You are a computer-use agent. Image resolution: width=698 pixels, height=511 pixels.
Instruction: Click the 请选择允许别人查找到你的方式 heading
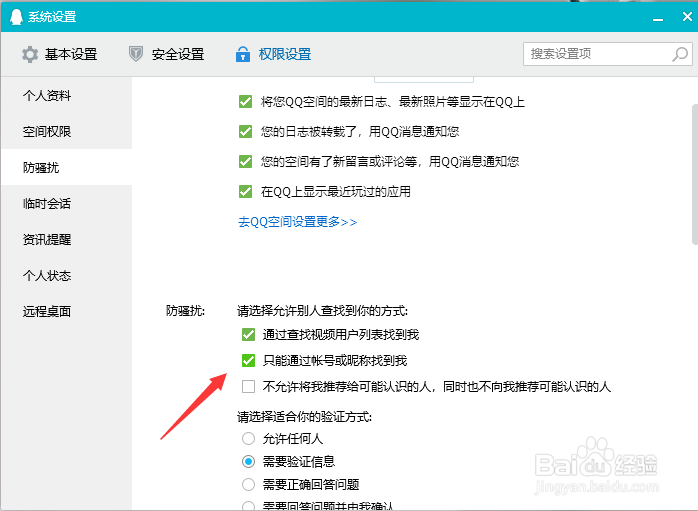point(323,310)
